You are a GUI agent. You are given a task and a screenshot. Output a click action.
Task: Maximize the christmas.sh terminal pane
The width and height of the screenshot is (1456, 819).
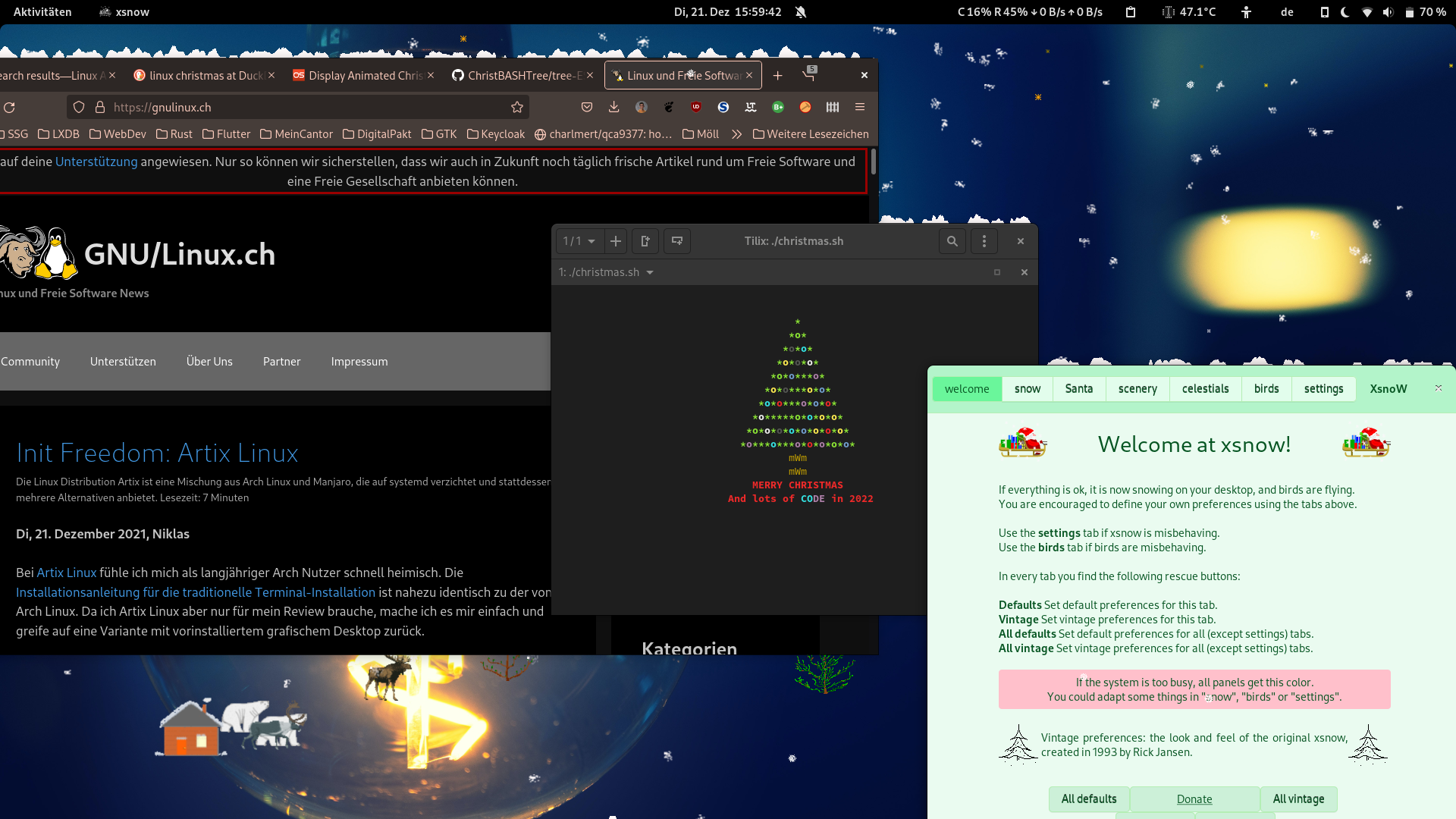[x=997, y=272]
